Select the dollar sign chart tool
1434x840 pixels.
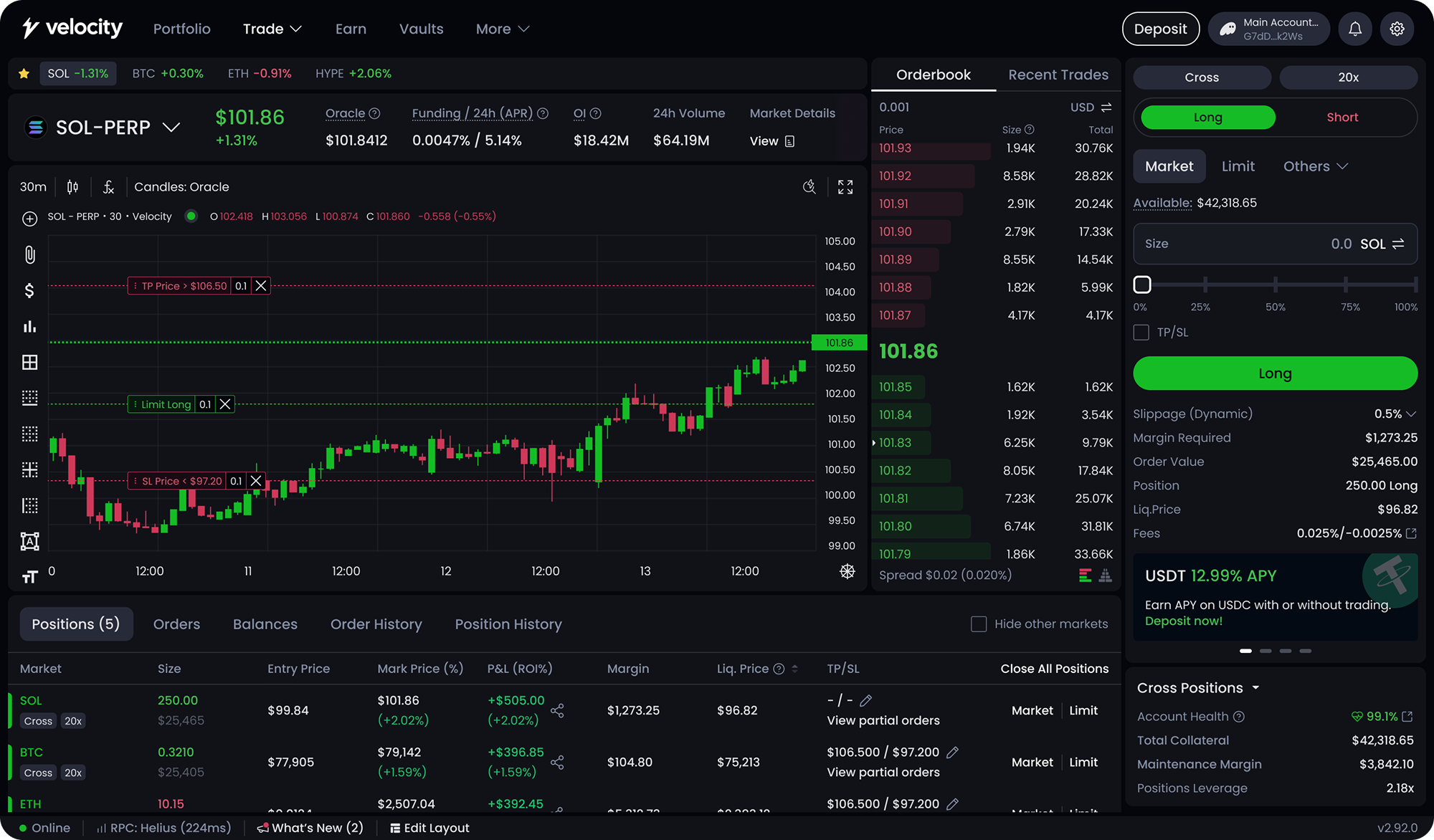pyautogui.click(x=29, y=290)
